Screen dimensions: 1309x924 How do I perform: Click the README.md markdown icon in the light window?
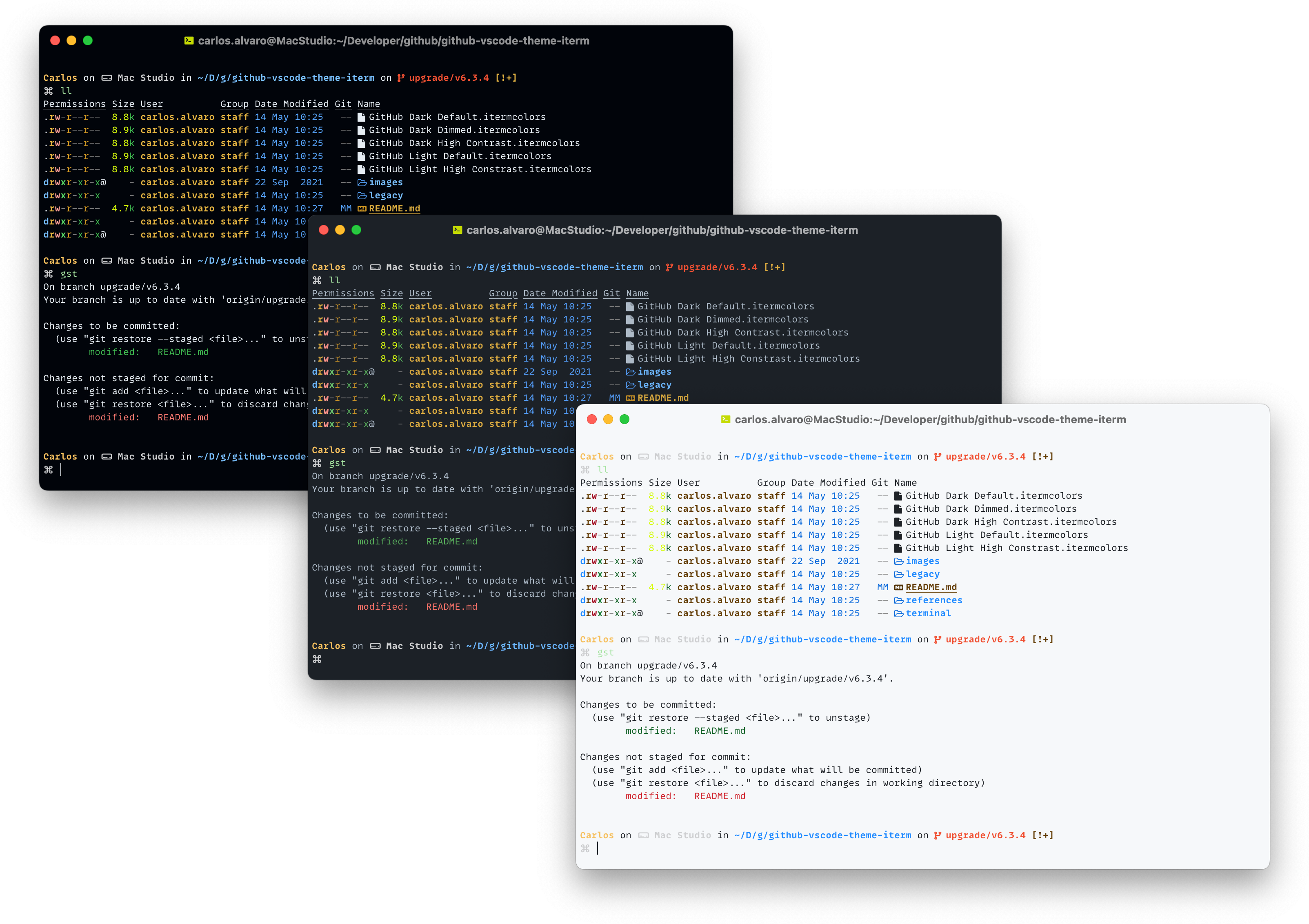898,587
